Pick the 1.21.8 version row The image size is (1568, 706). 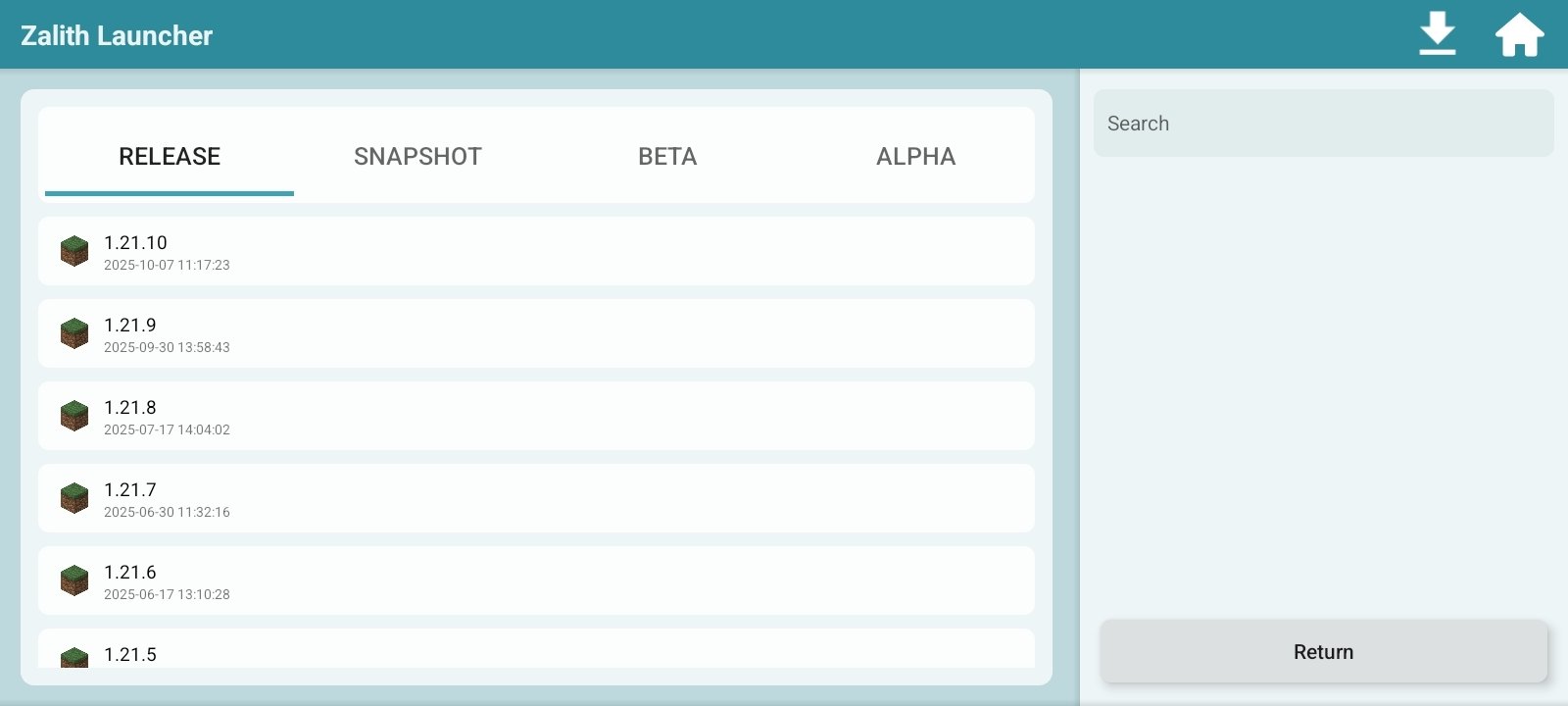point(536,416)
